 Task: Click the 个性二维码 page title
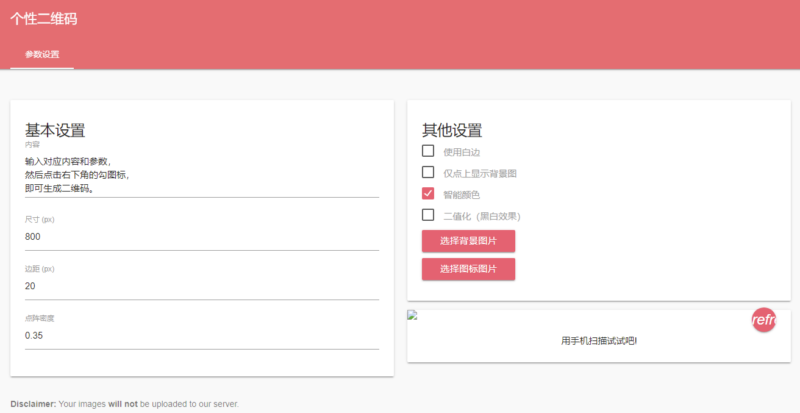[44, 19]
